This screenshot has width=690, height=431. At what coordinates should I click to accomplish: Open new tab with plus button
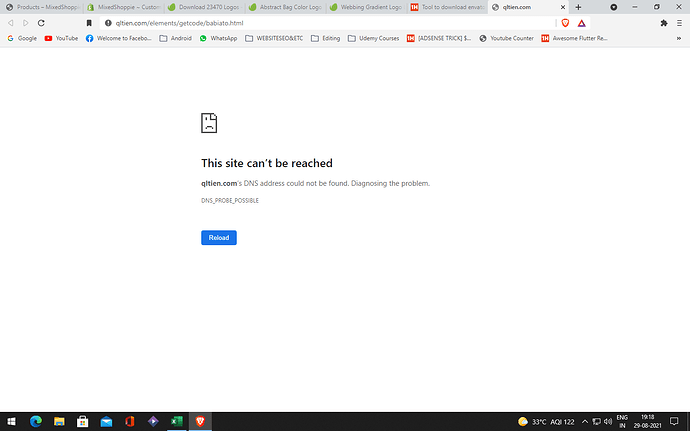(578, 7)
